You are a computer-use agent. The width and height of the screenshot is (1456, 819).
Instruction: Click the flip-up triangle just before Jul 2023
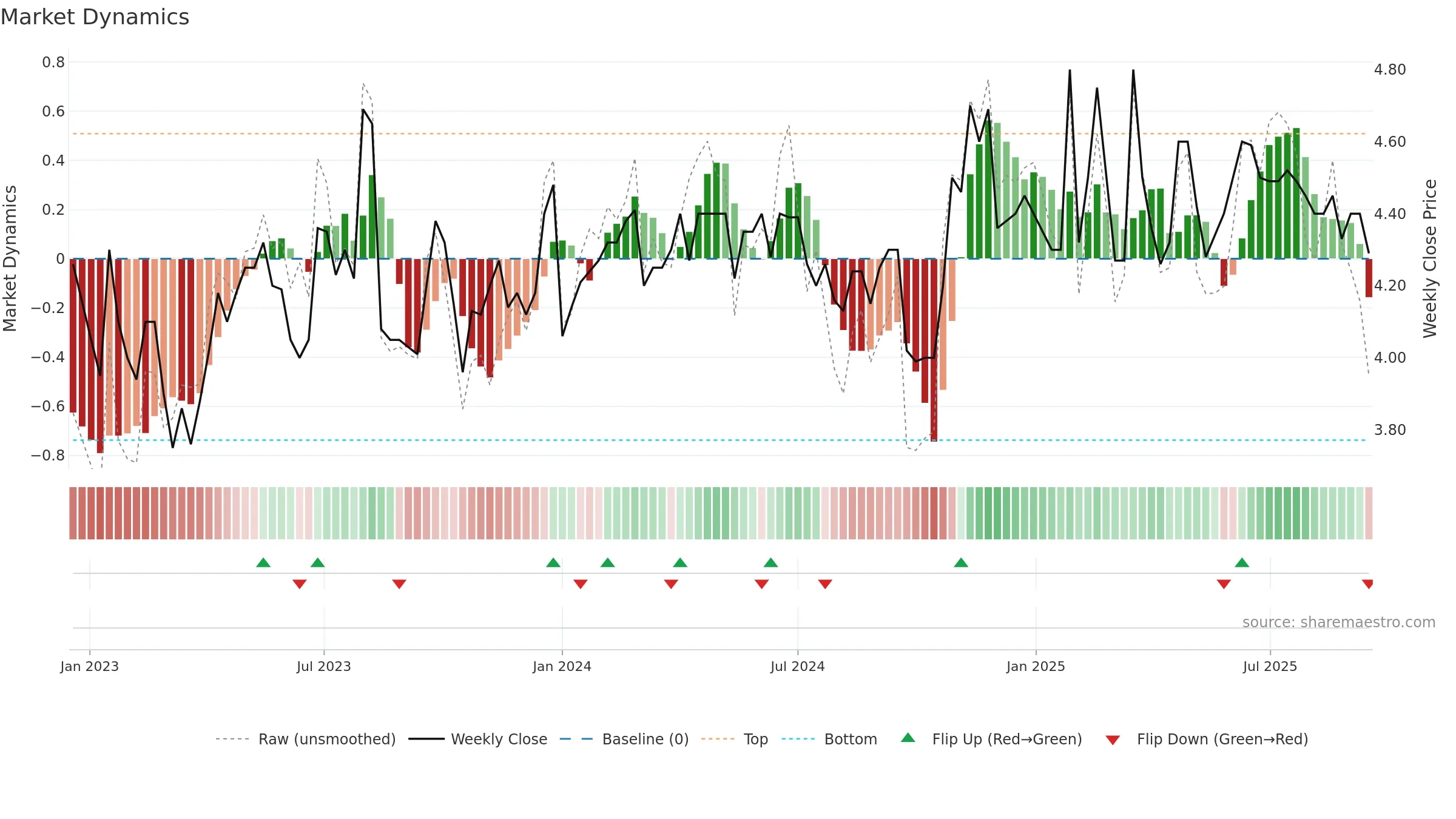318,563
